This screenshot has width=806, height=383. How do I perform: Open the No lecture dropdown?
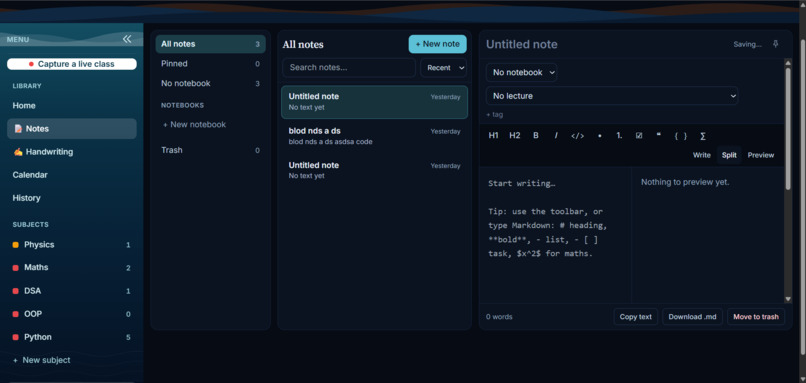point(612,96)
